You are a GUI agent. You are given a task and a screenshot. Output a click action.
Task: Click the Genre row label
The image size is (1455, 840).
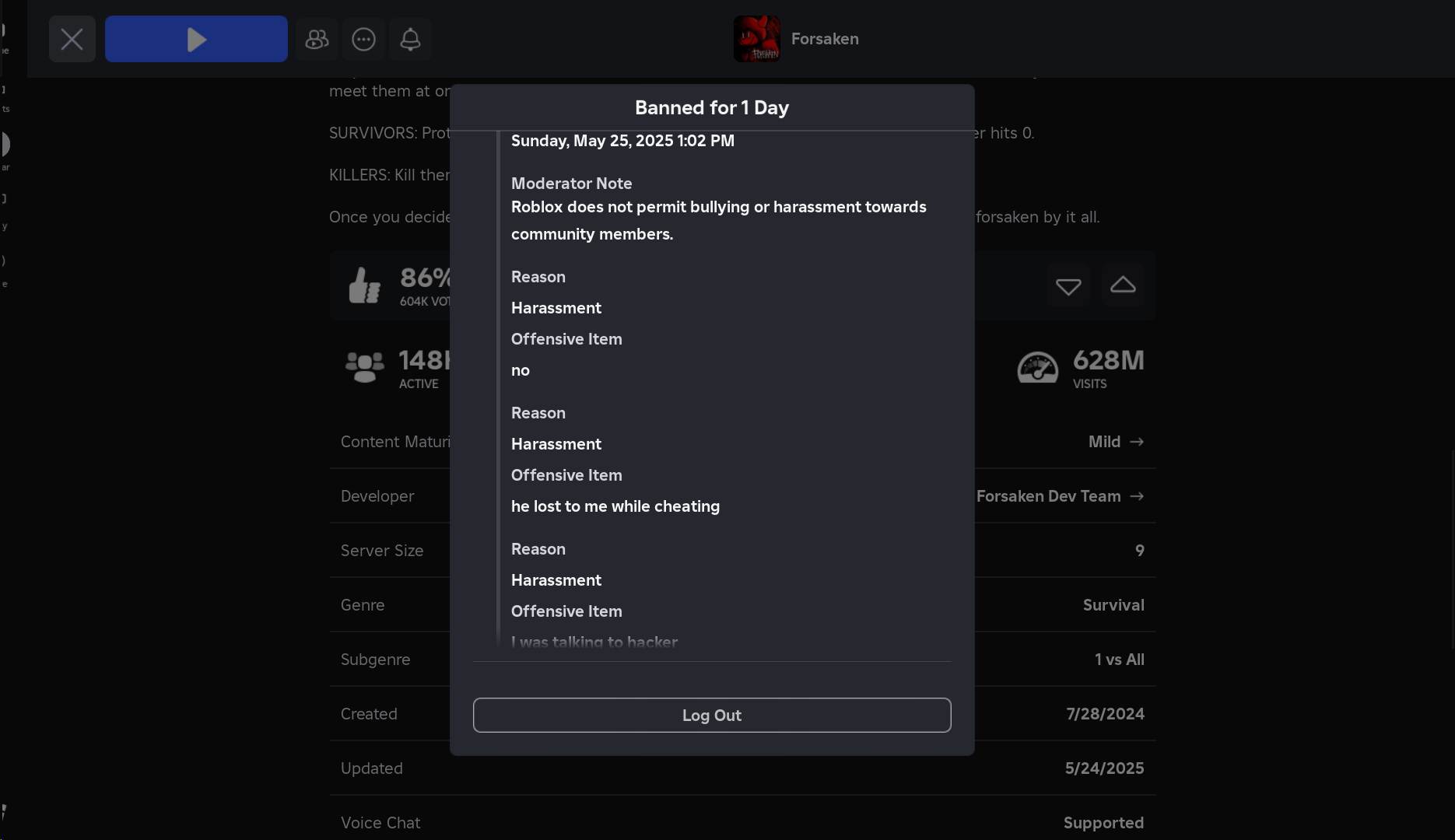pos(363,605)
